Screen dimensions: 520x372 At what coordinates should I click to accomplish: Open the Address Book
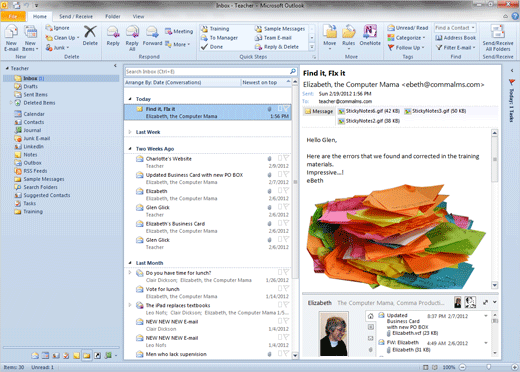click(456, 38)
